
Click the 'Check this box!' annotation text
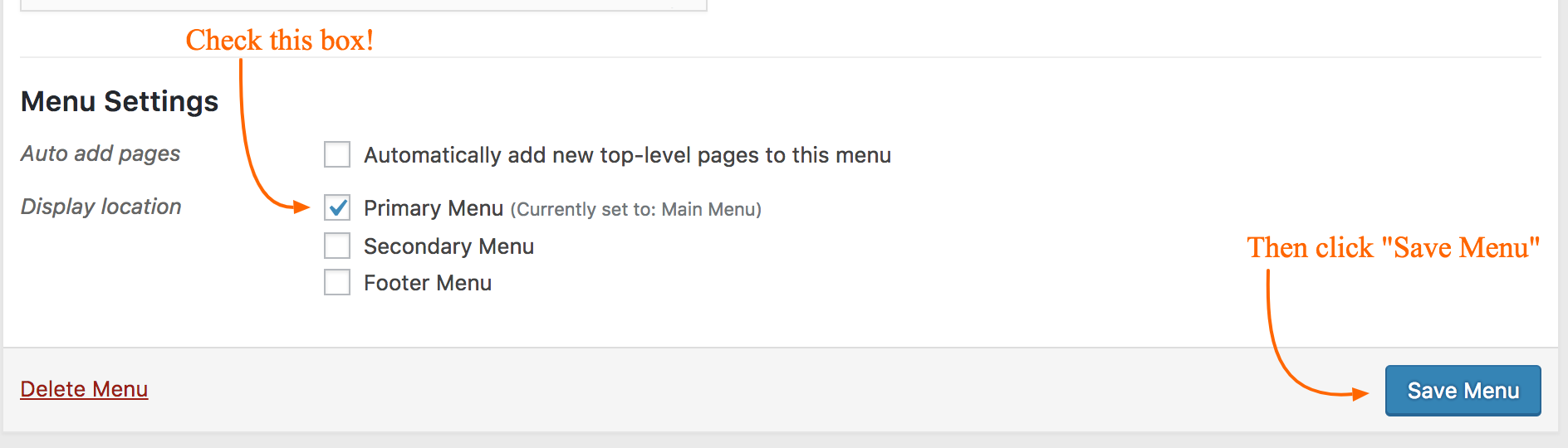[x=280, y=40]
